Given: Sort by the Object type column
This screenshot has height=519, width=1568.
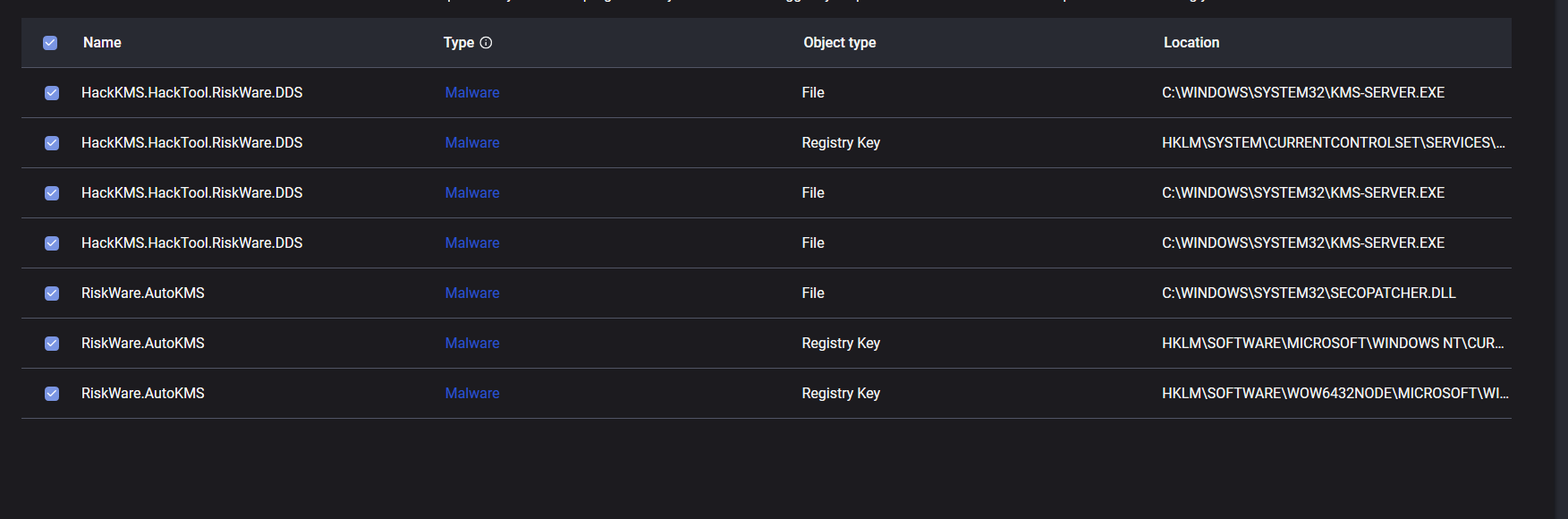Looking at the screenshot, I should tap(839, 43).
